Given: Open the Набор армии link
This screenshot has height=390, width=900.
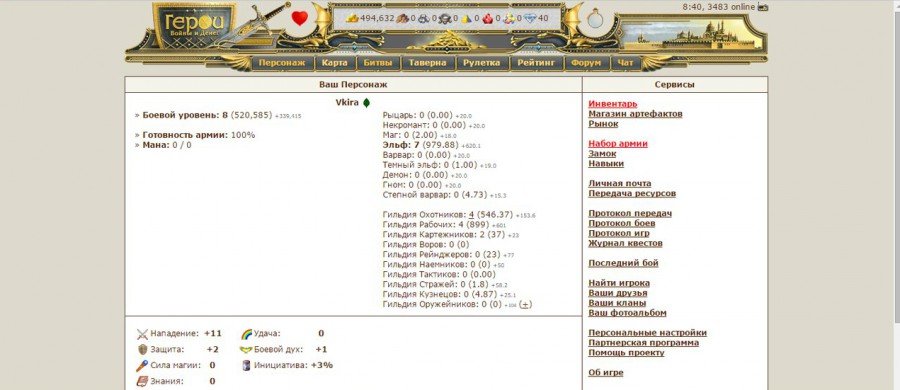Looking at the screenshot, I should pos(618,144).
